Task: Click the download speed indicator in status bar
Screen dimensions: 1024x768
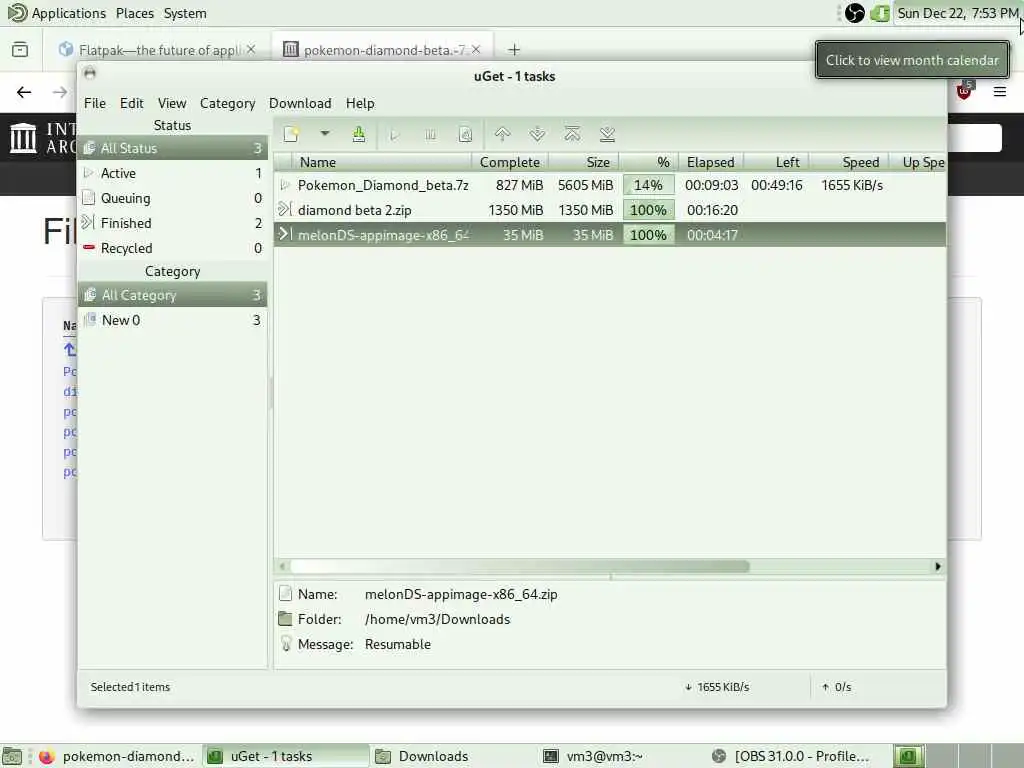Action: pyautogui.click(x=717, y=687)
